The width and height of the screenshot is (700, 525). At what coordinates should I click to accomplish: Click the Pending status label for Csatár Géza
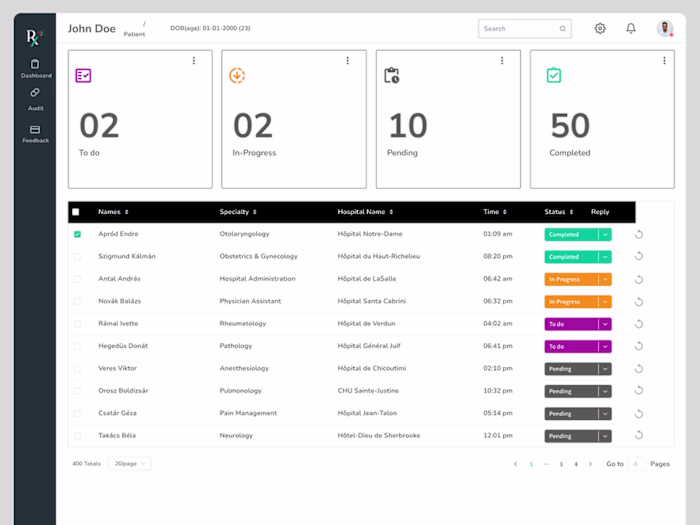tap(560, 414)
